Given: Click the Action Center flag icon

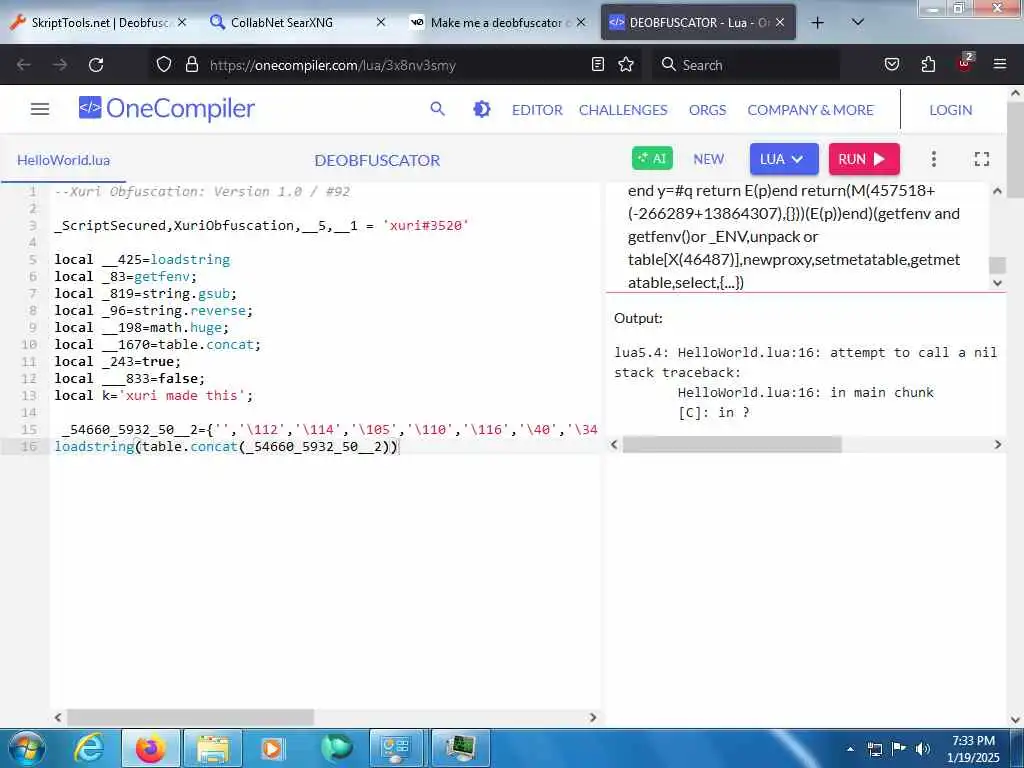Looking at the screenshot, I should [899, 749].
